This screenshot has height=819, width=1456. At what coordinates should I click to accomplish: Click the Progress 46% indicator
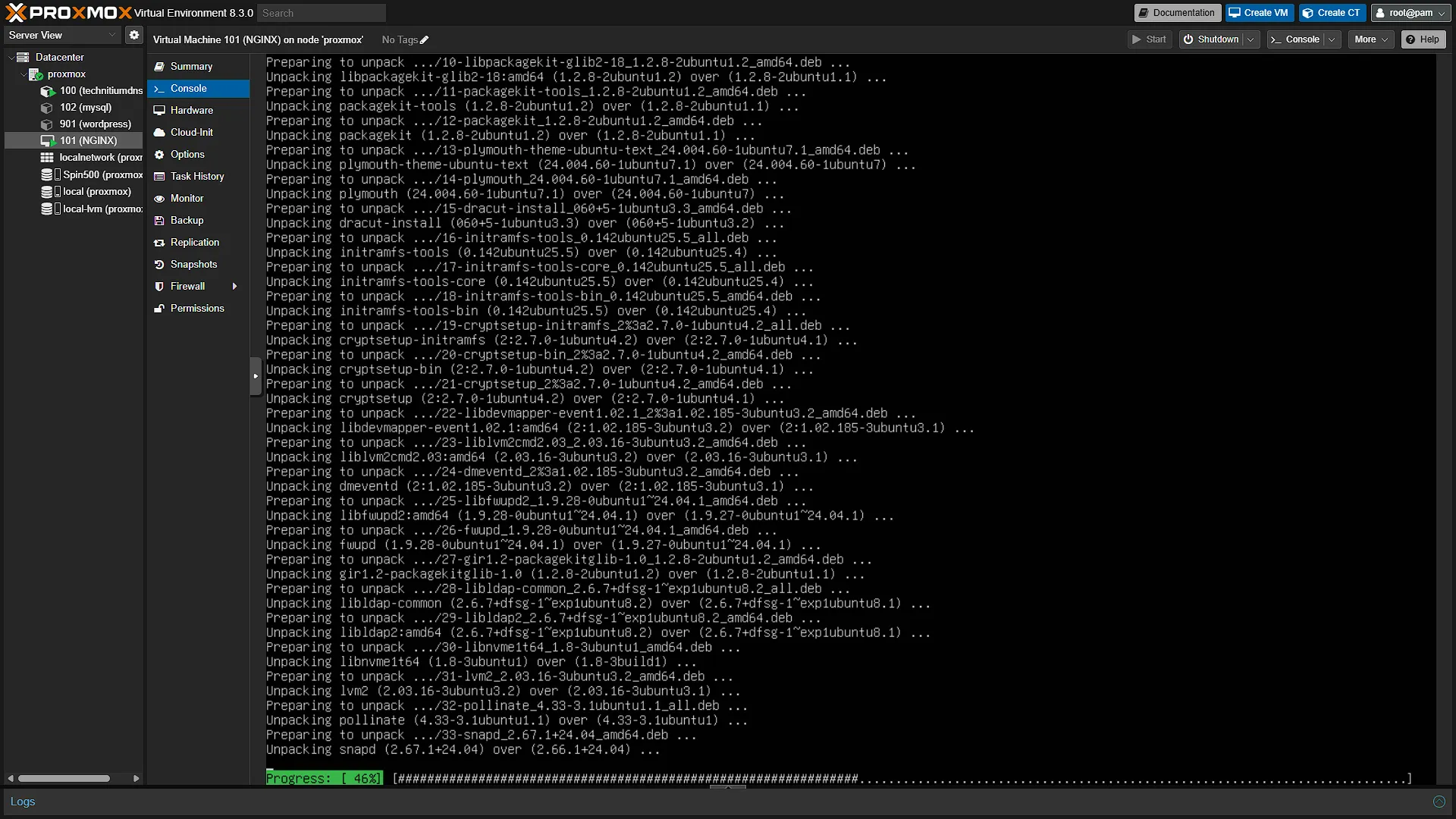point(324,778)
